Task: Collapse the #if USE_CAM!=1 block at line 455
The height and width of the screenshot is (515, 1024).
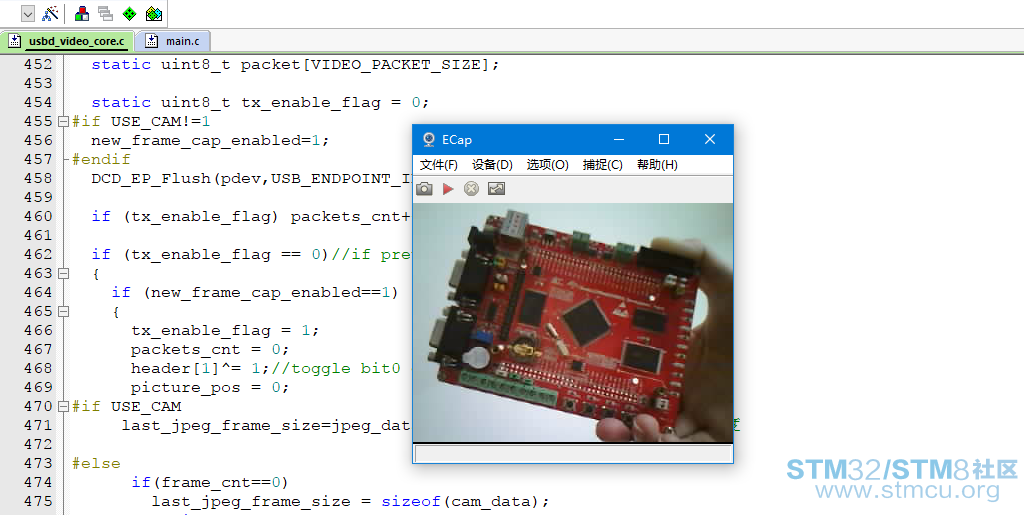Action: (x=64, y=121)
